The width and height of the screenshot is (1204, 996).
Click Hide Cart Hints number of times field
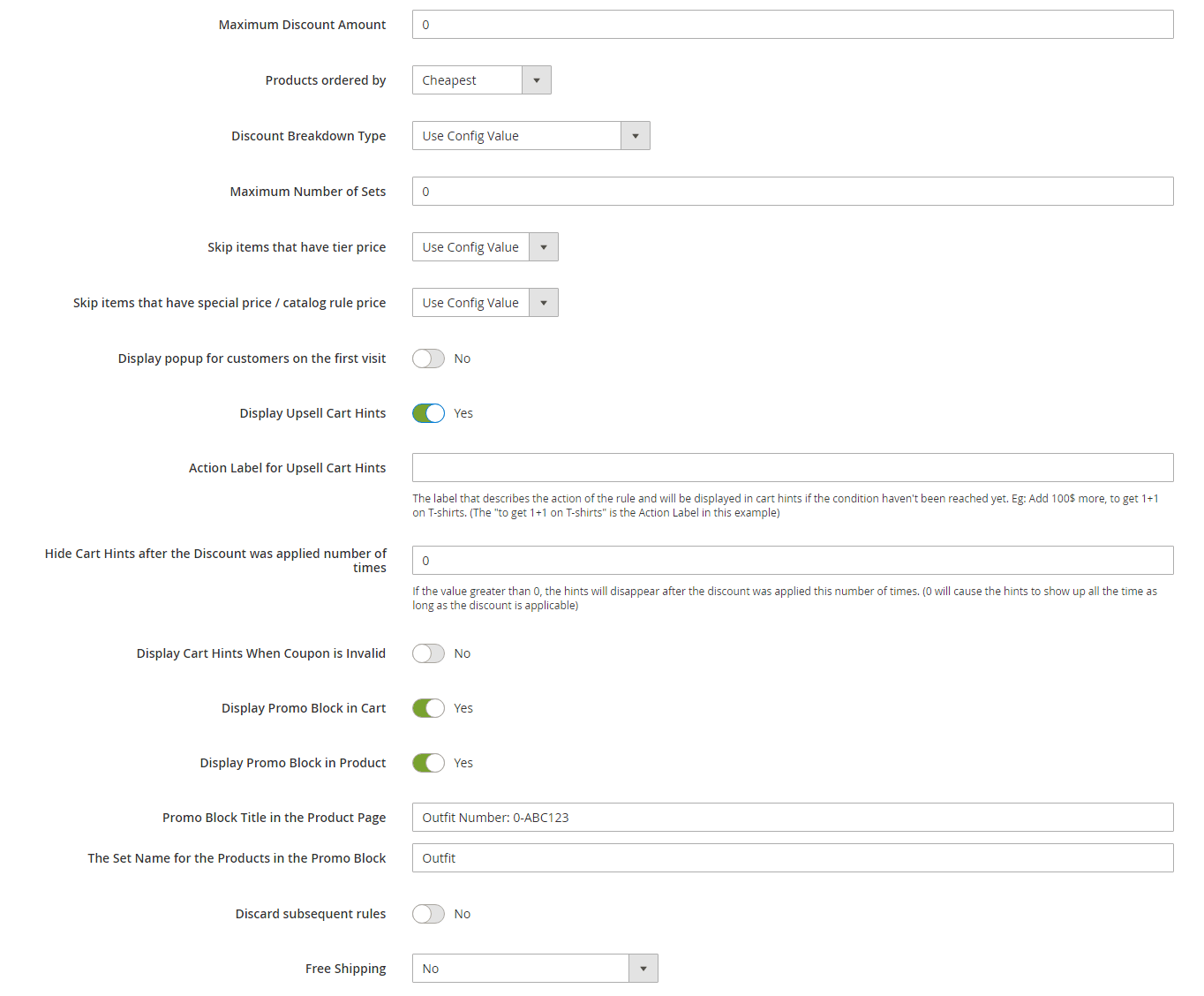(793, 561)
